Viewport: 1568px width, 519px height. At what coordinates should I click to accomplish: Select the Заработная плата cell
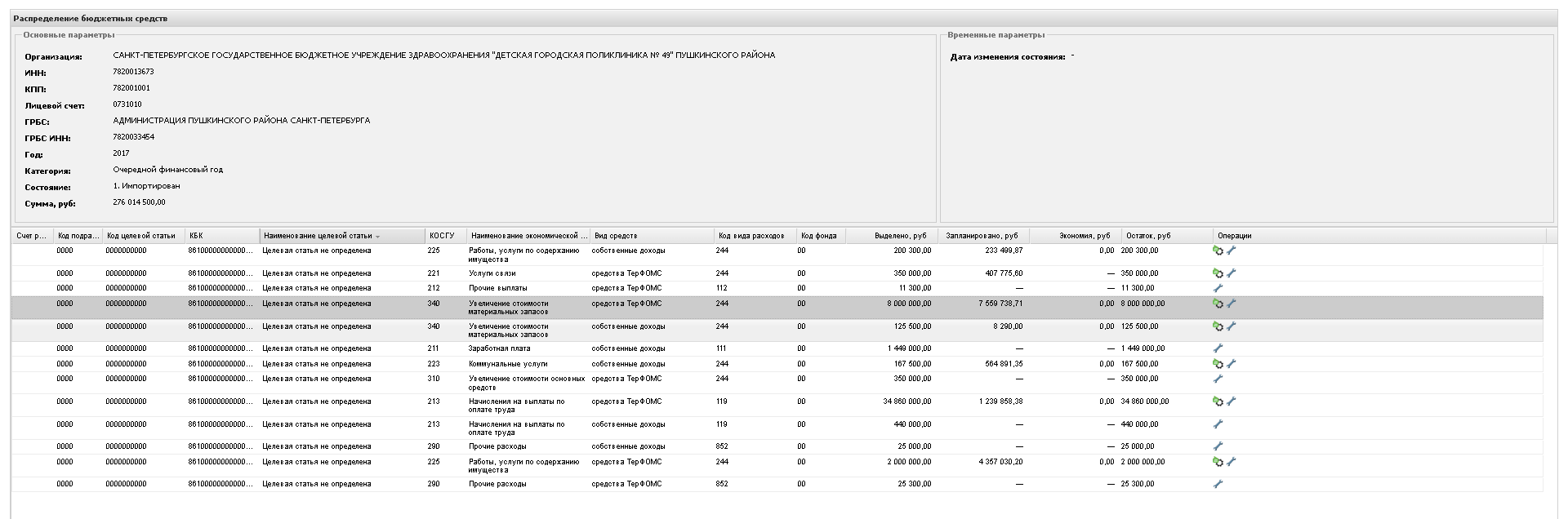(x=499, y=348)
